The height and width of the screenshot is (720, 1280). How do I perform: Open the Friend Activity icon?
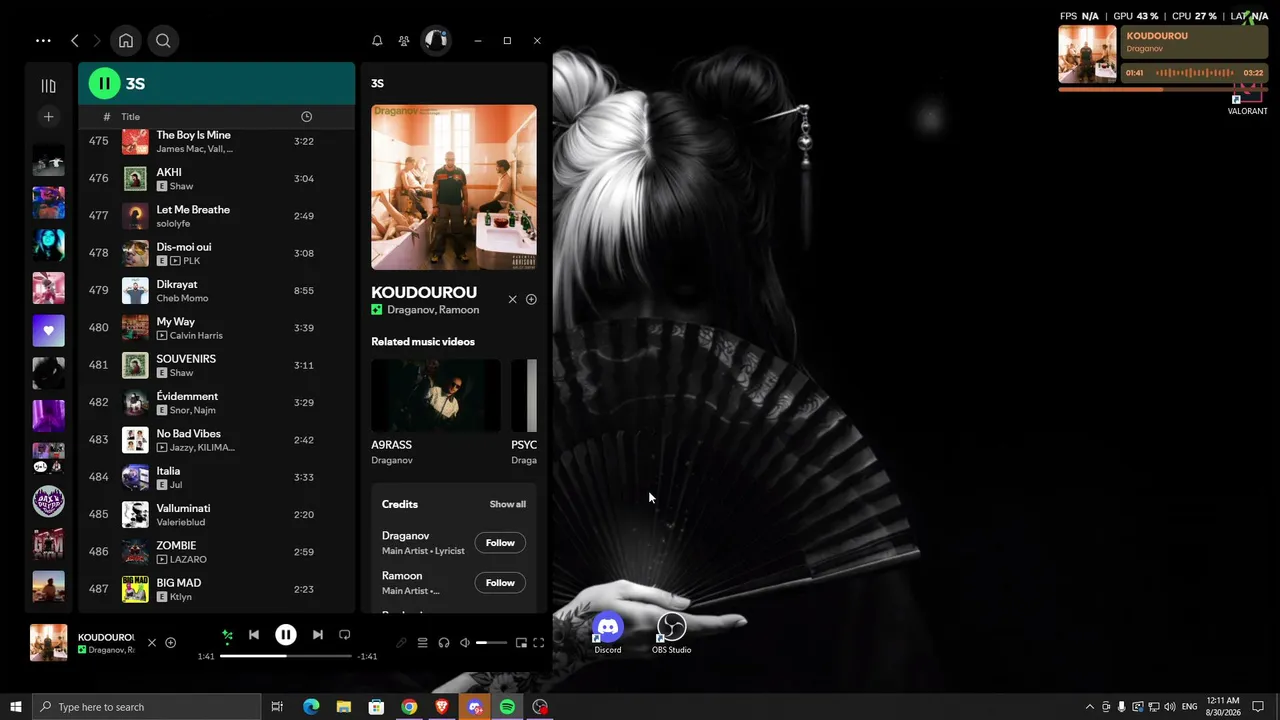pyautogui.click(x=404, y=41)
